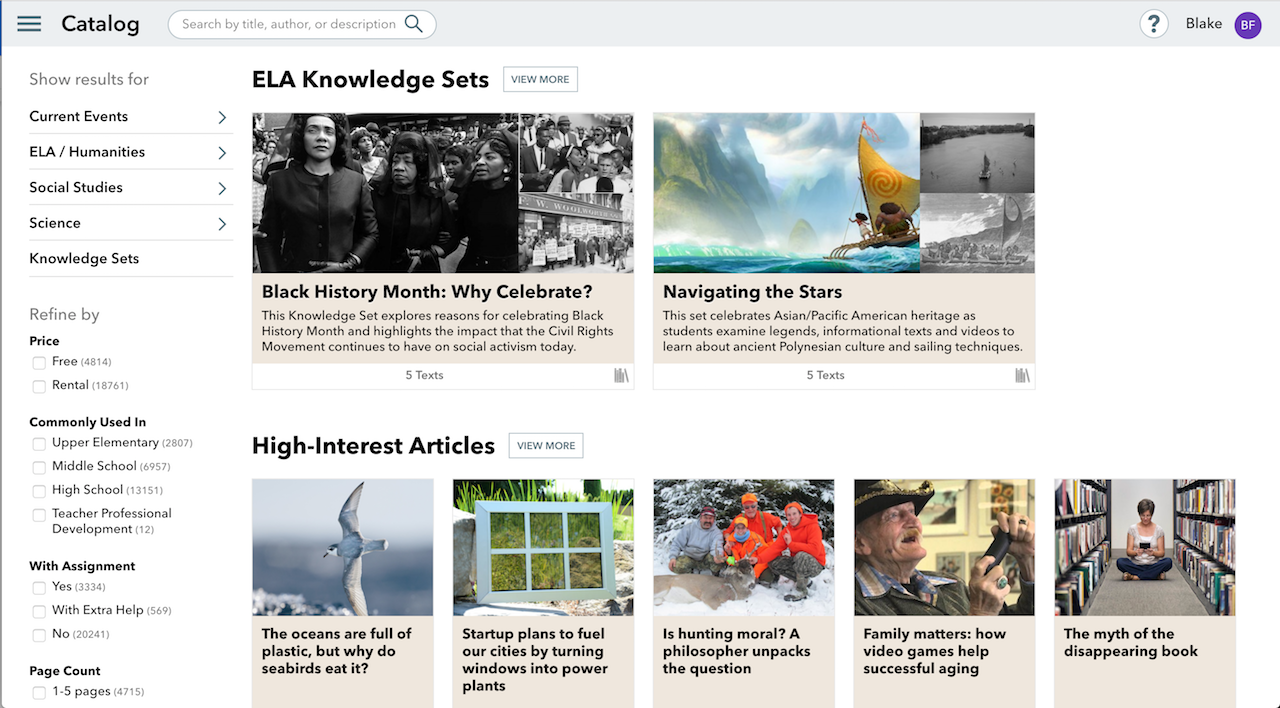Tick the With Extra Help checkbox
Image resolution: width=1280 pixels, height=708 pixels.
(39, 611)
